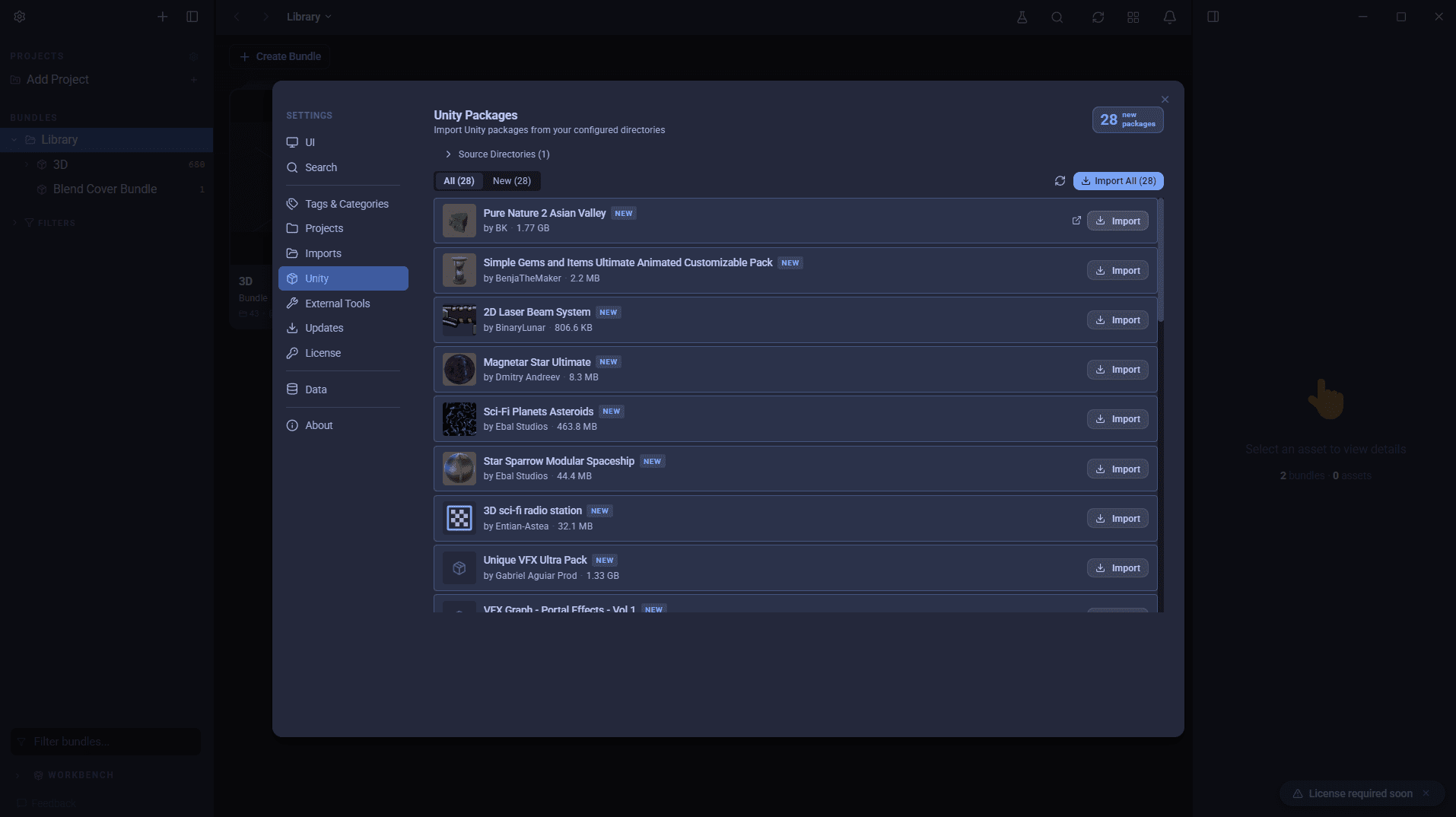
Task: Switch to the All (28) tab
Action: click(459, 181)
